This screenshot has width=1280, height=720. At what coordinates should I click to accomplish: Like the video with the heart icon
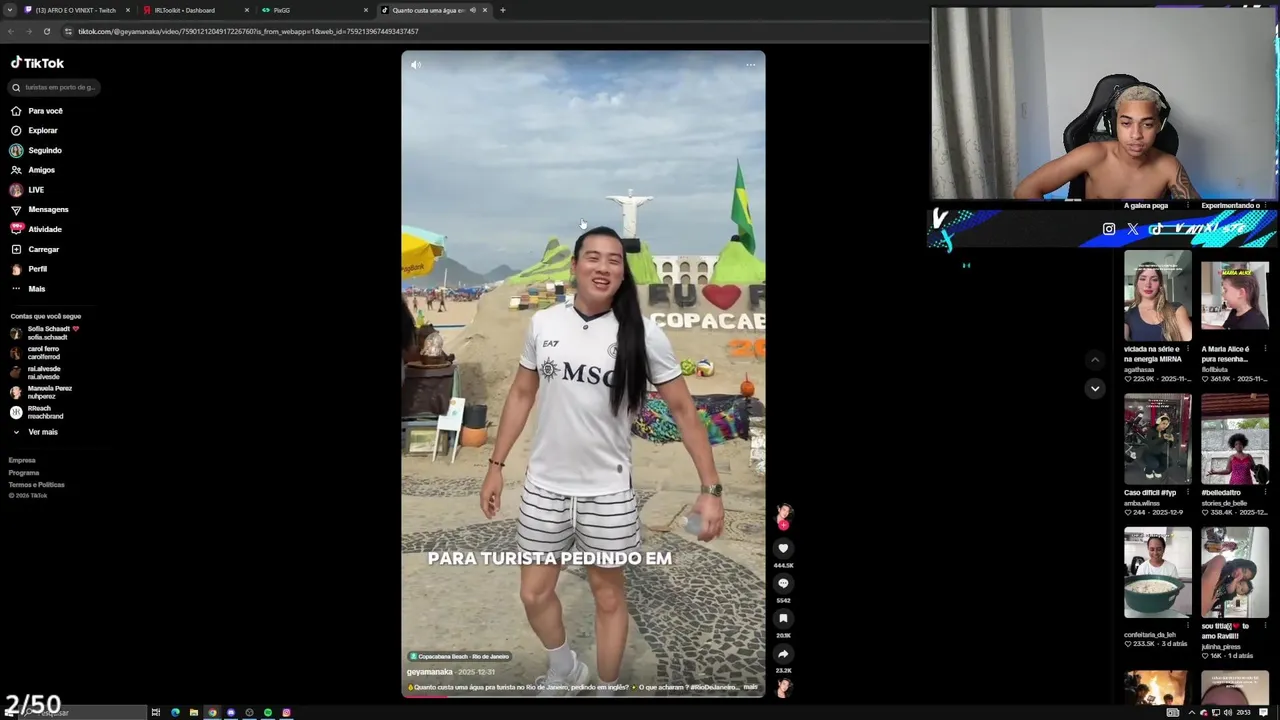click(783, 548)
